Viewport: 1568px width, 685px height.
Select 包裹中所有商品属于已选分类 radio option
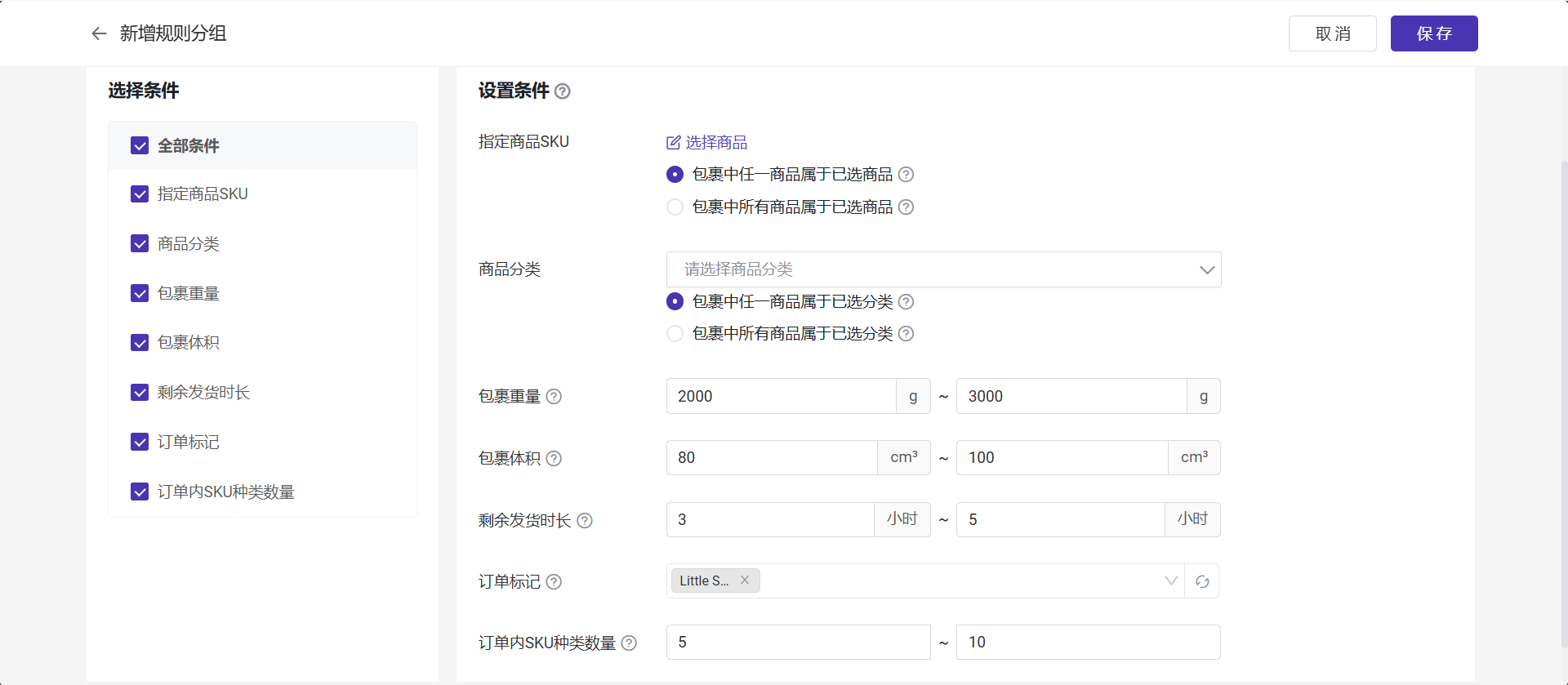point(675,334)
